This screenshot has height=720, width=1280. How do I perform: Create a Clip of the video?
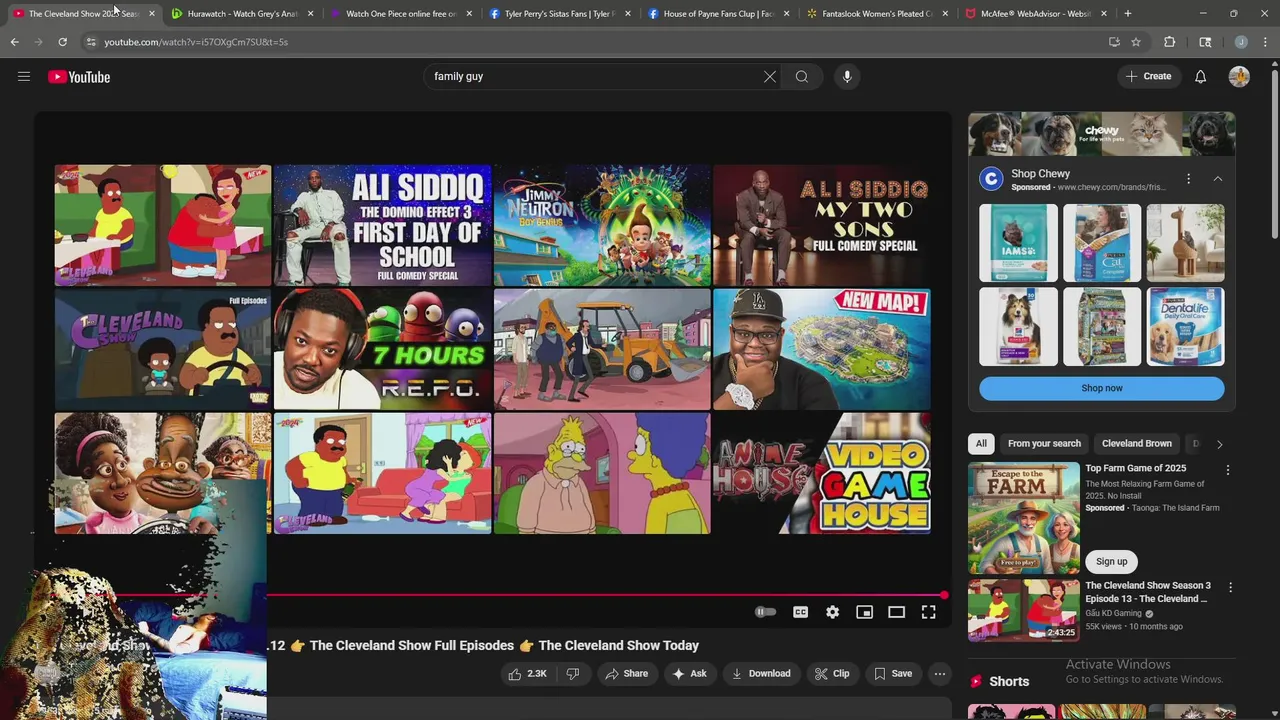pyautogui.click(x=832, y=674)
